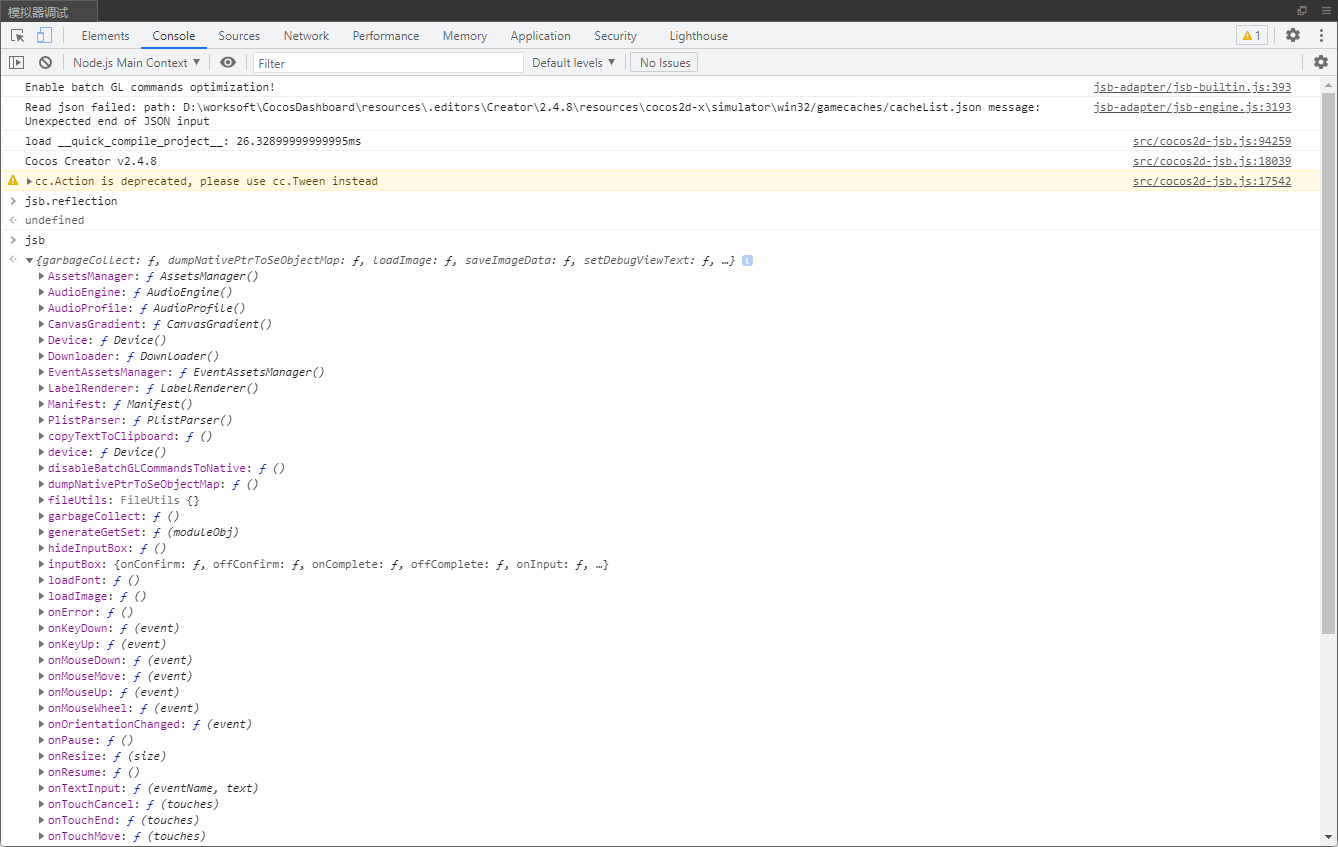Switch to the Memory tab
This screenshot has width=1338, height=847.
tap(465, 36)
